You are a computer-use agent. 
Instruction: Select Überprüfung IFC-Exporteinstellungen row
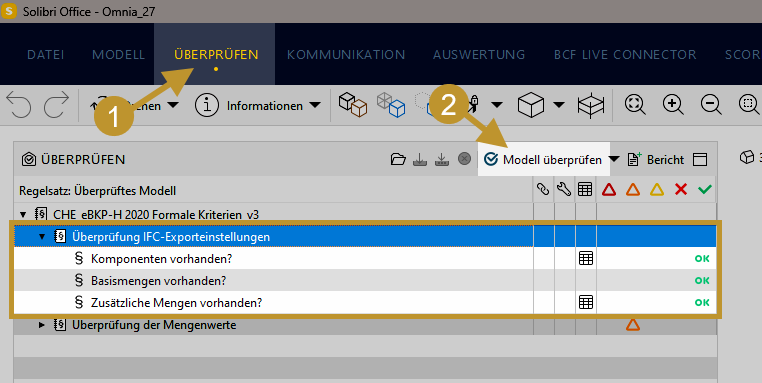point(365,237)
